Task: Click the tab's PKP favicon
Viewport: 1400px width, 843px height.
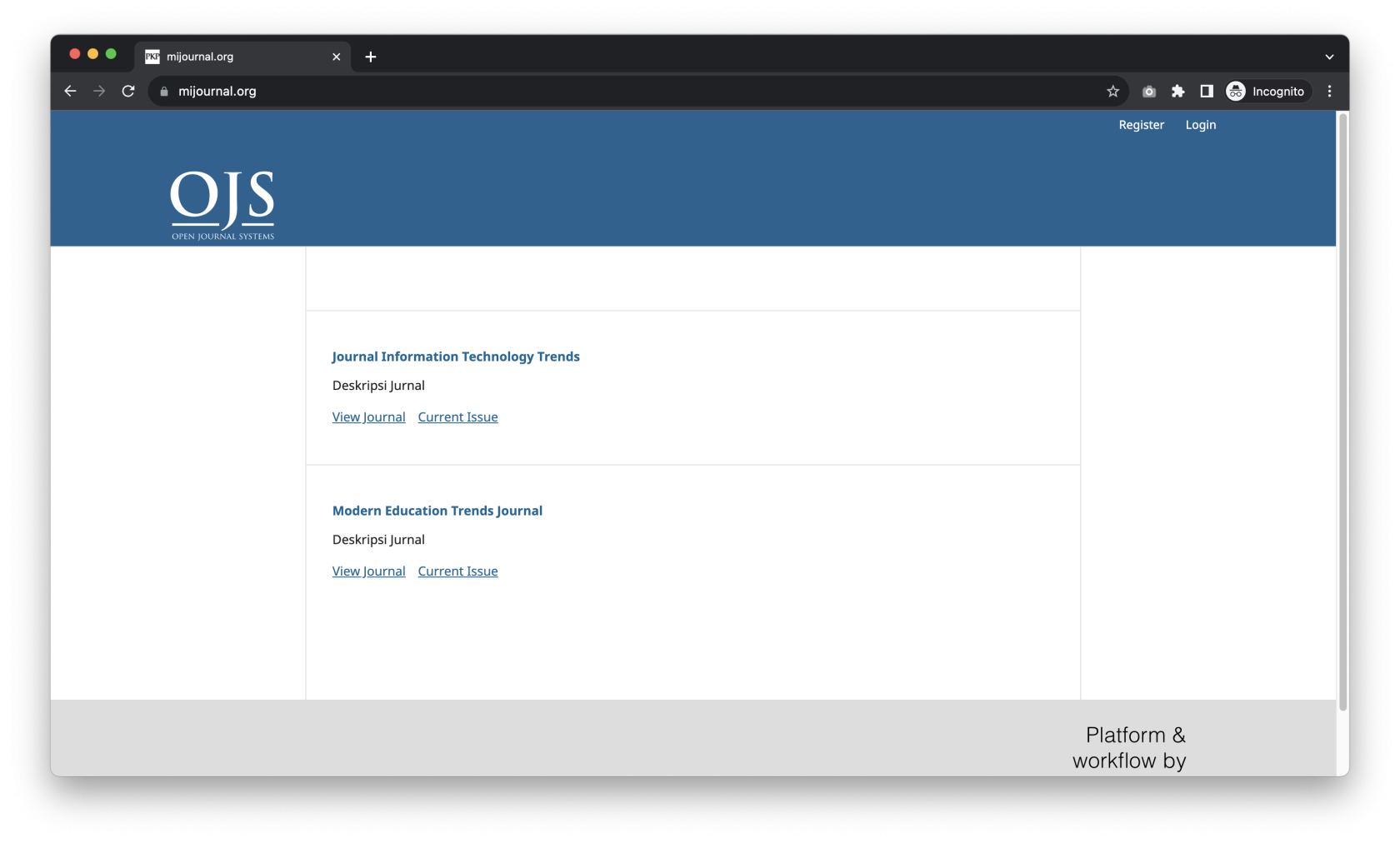Action: 152,57
